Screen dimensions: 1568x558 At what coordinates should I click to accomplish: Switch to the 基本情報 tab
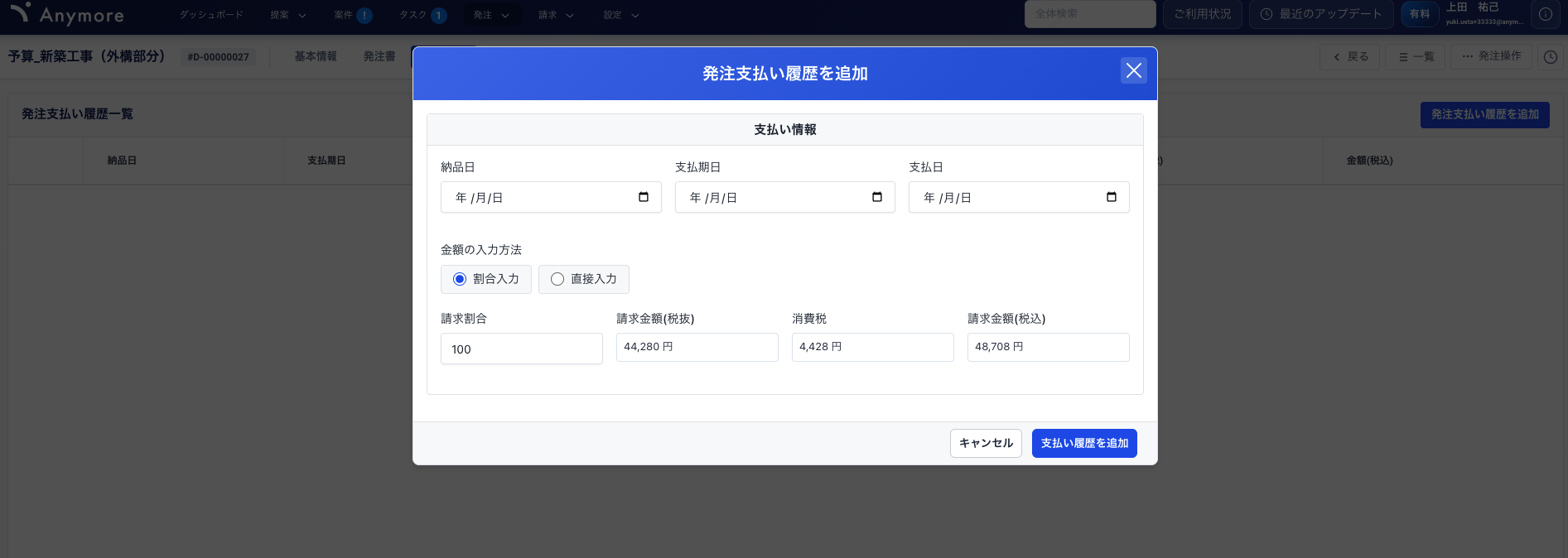[x=316, y=56]
